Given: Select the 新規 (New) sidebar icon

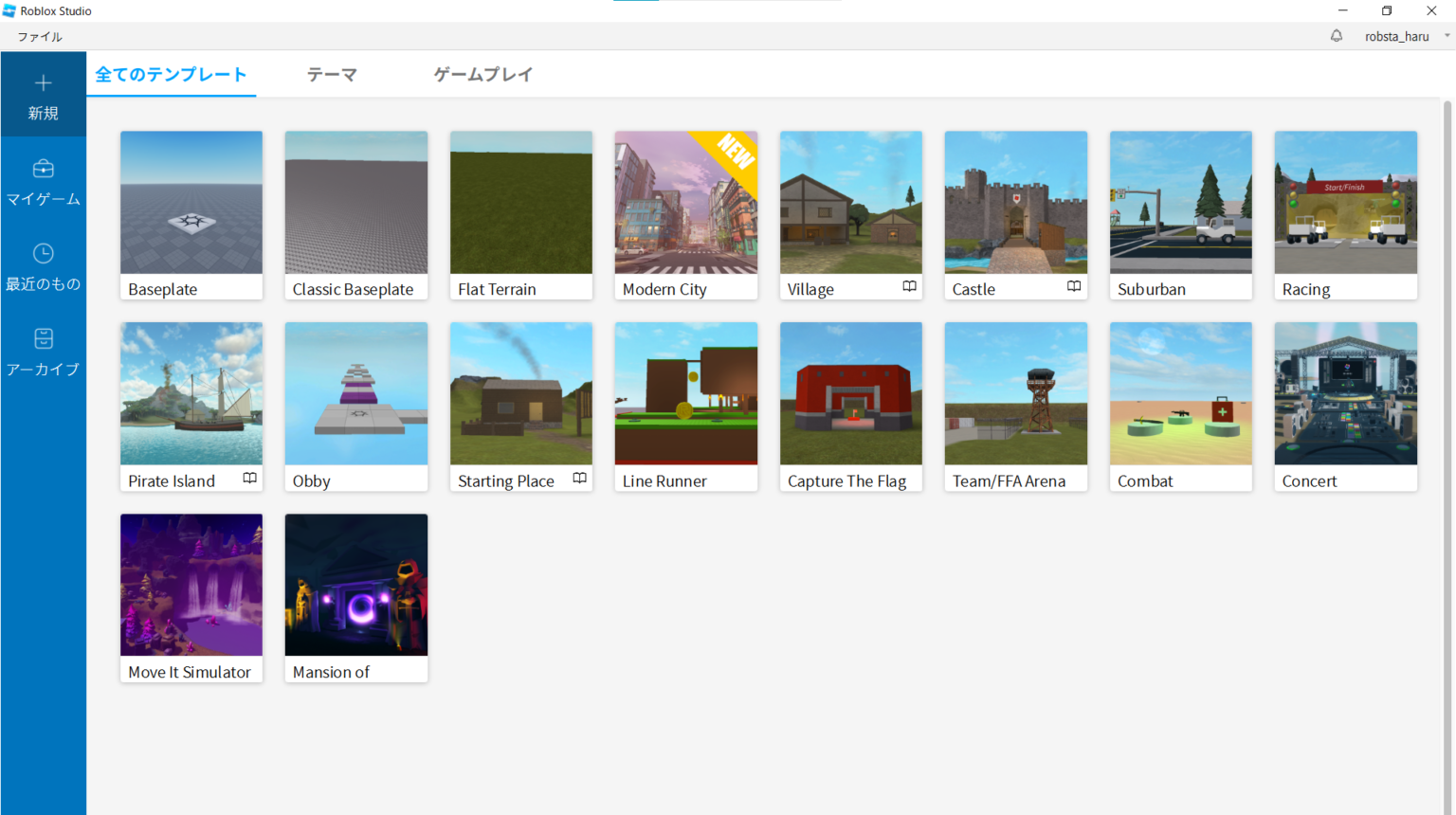Looking at the screenshot, I should pos(44,94).
